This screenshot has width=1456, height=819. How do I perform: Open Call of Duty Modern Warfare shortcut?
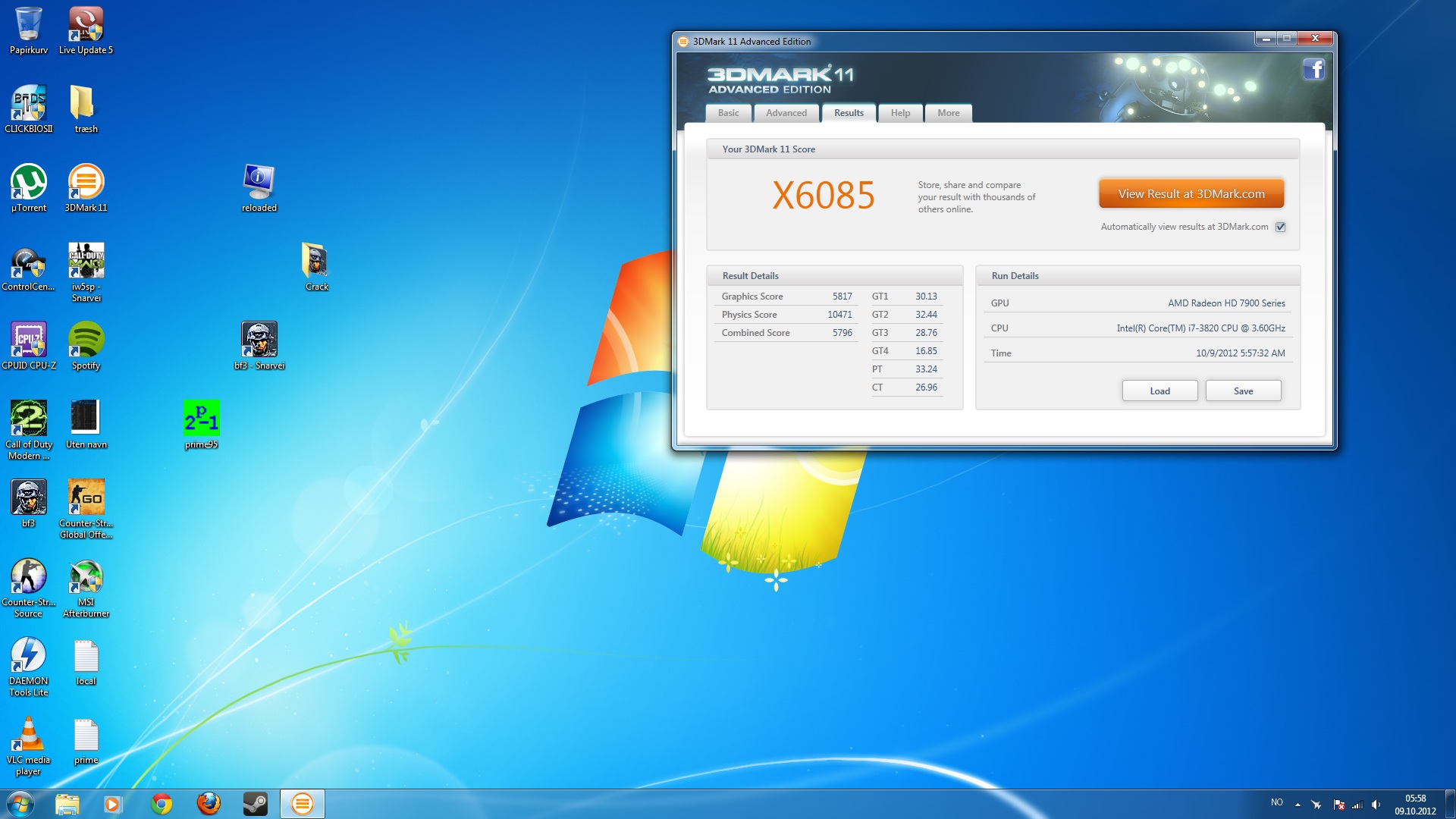[28, 429]
